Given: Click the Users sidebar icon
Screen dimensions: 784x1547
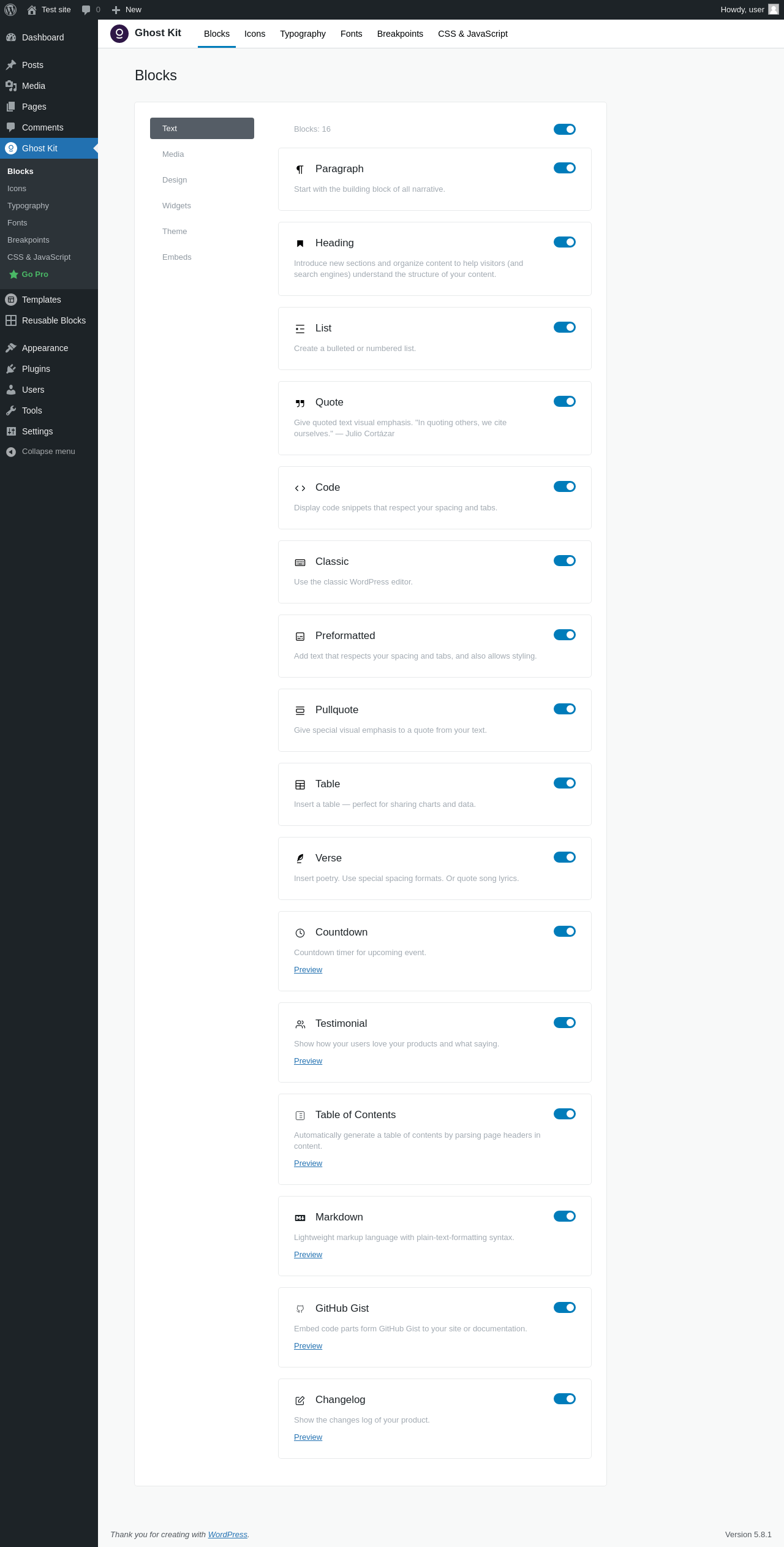Looking at the screenshot, I should coord(11,390).
